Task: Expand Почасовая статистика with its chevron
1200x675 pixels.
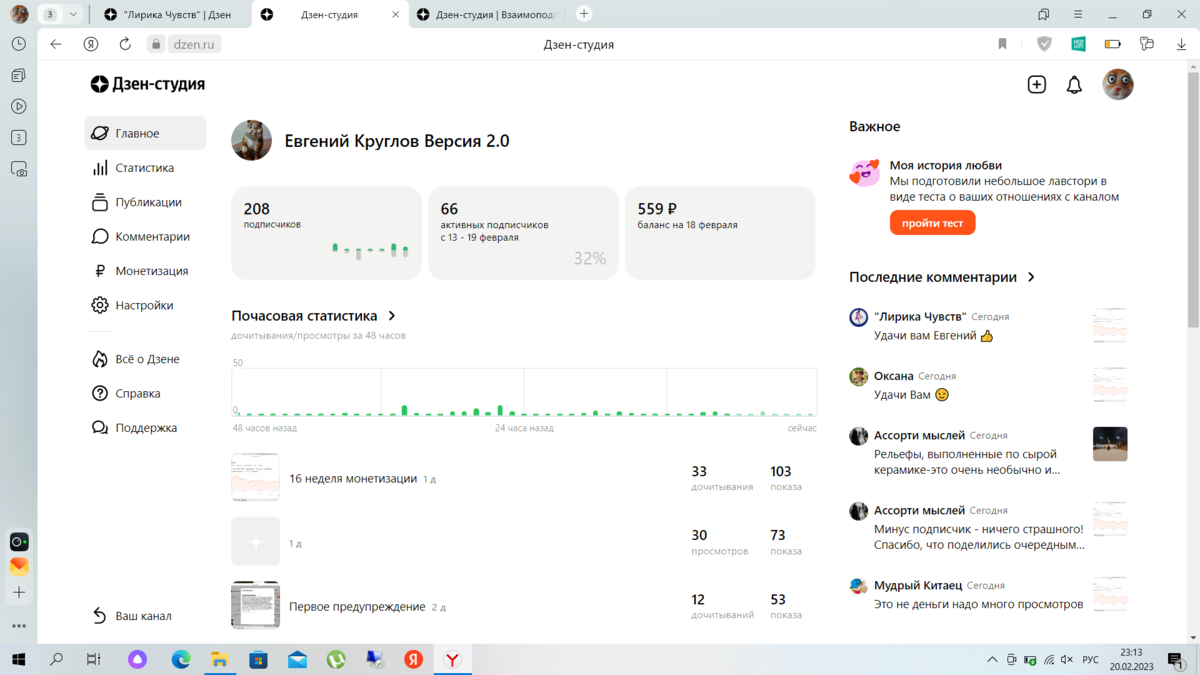Action: pyautogui.click(x=392, y=316)
